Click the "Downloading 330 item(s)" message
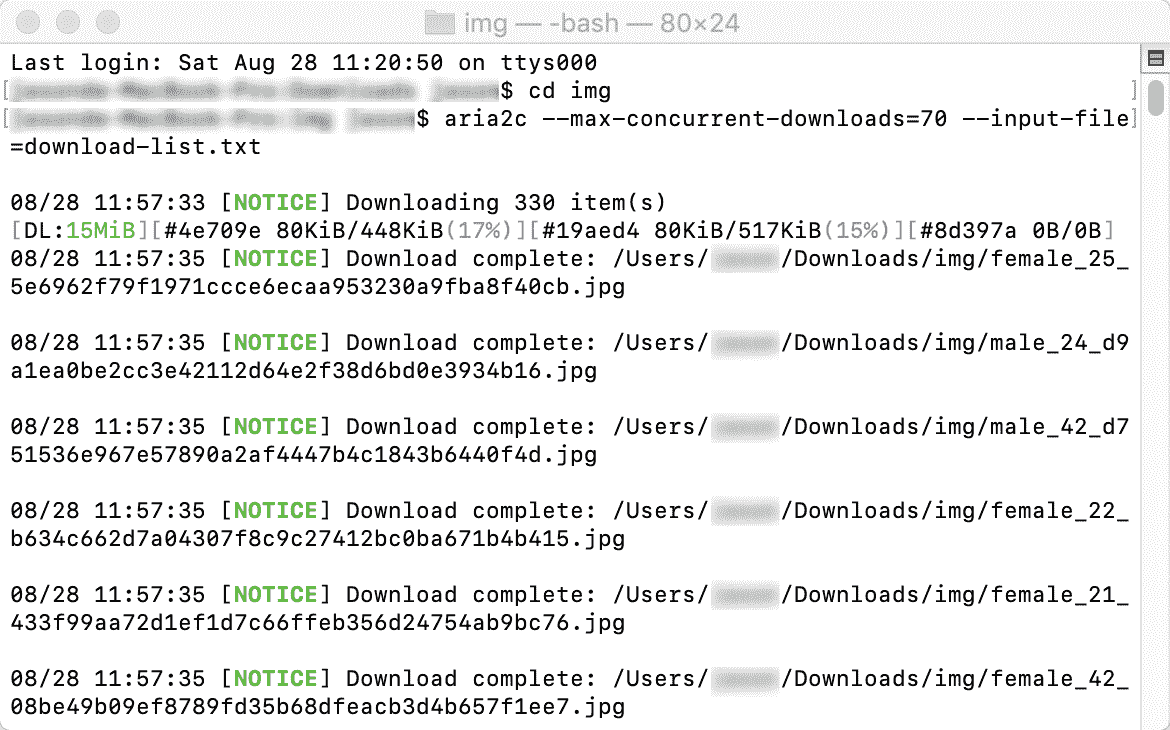 tap(505, 203)
